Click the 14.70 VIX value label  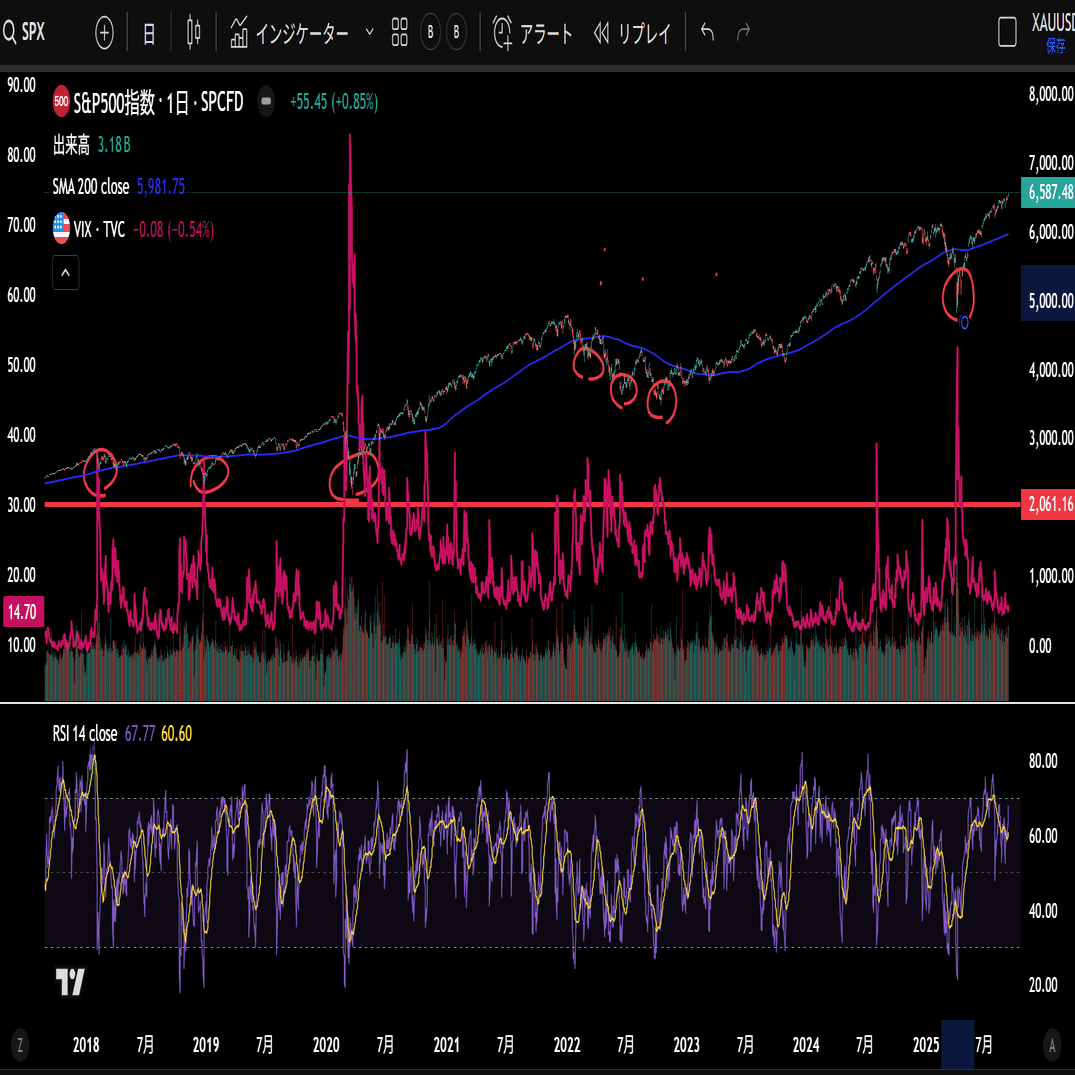pos(23,612)
